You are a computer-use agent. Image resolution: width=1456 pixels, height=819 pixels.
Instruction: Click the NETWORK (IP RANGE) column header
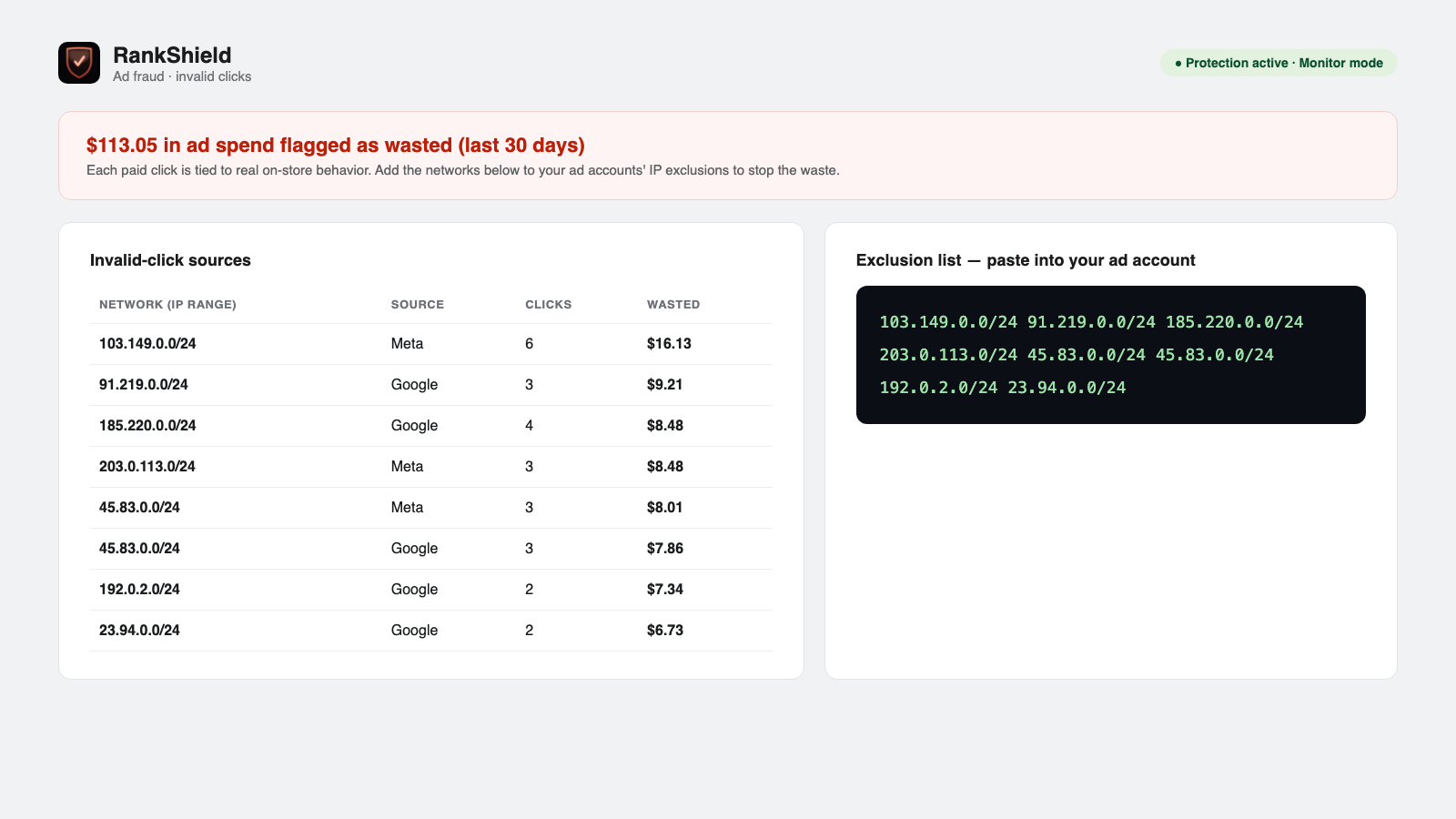[167, 305]
